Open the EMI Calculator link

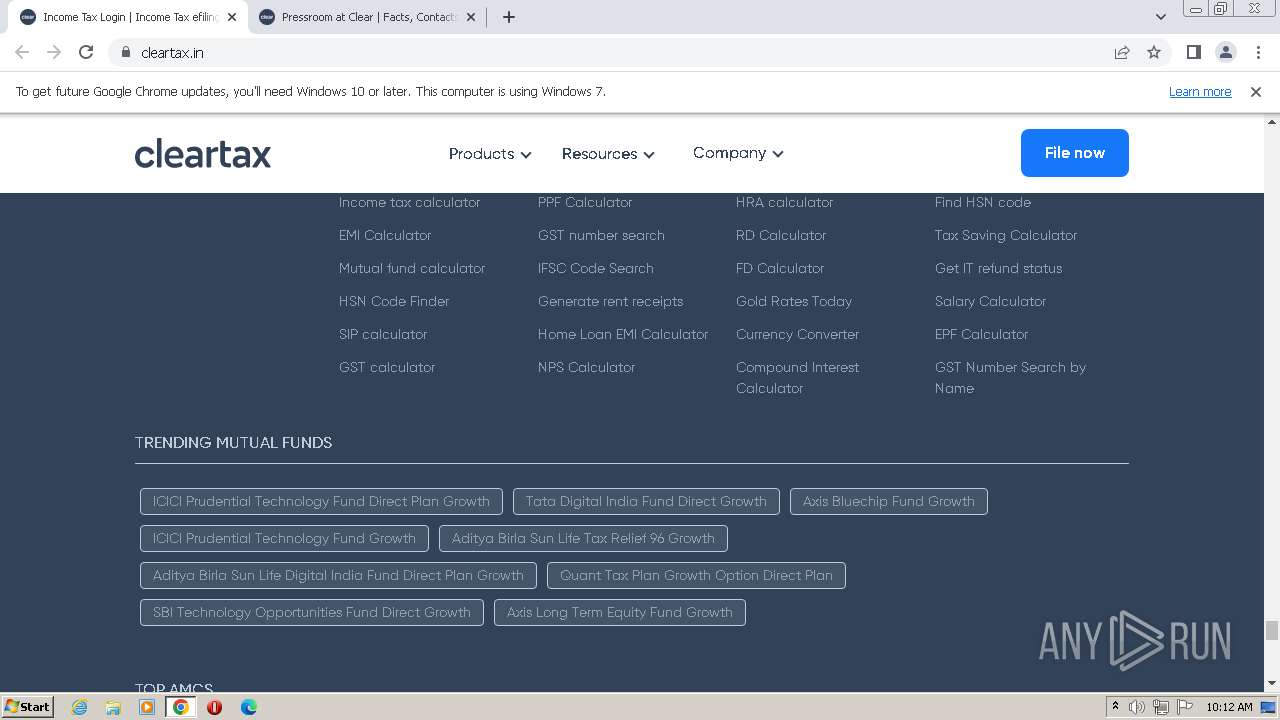pyautogui.click(x=385, y=235)
